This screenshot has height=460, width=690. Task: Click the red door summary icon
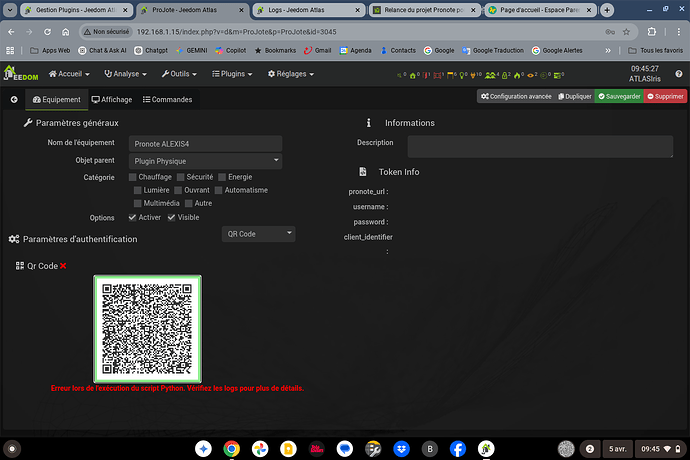[426, 76]
